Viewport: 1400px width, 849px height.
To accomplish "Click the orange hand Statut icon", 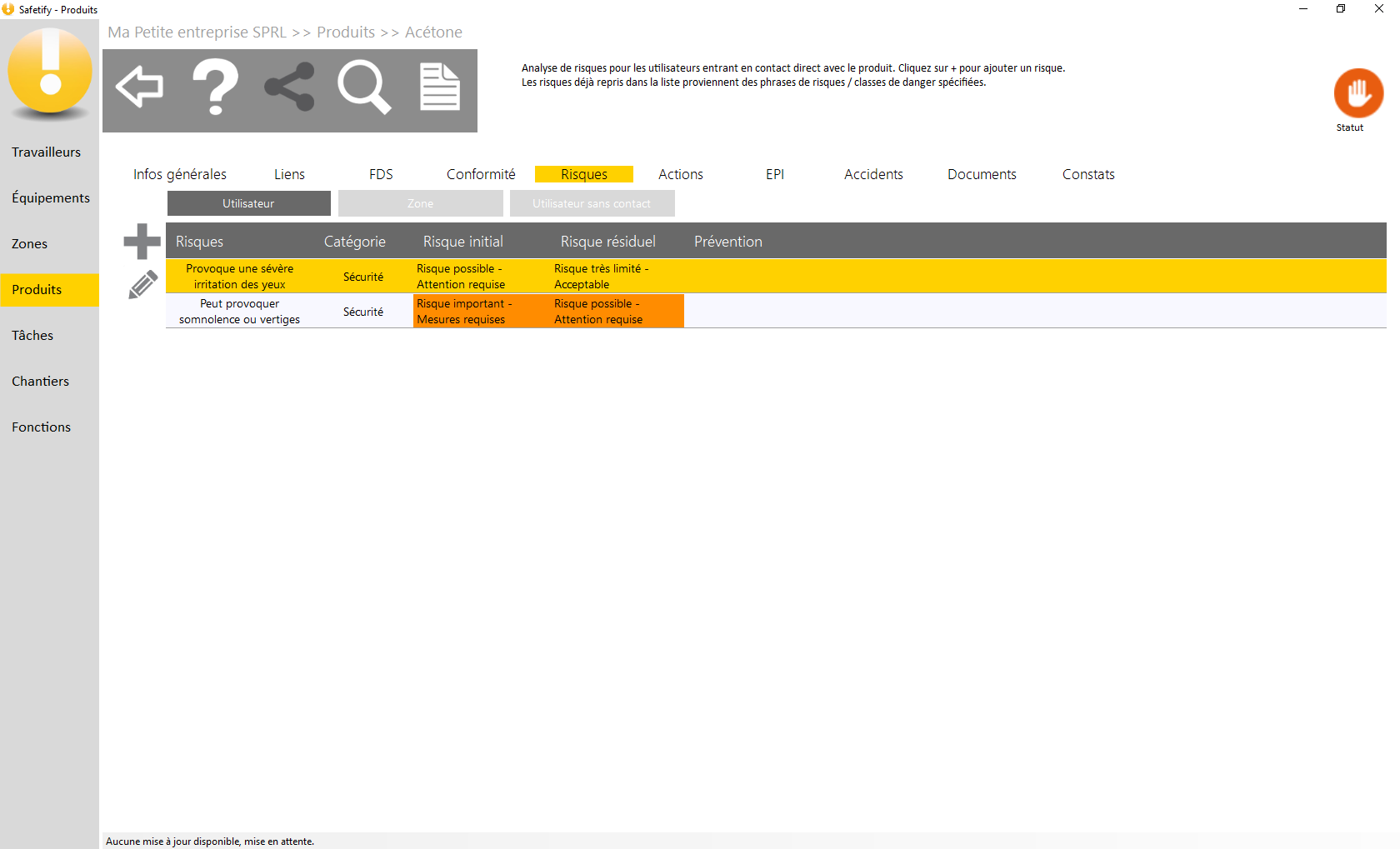I will pos(1357,93).
